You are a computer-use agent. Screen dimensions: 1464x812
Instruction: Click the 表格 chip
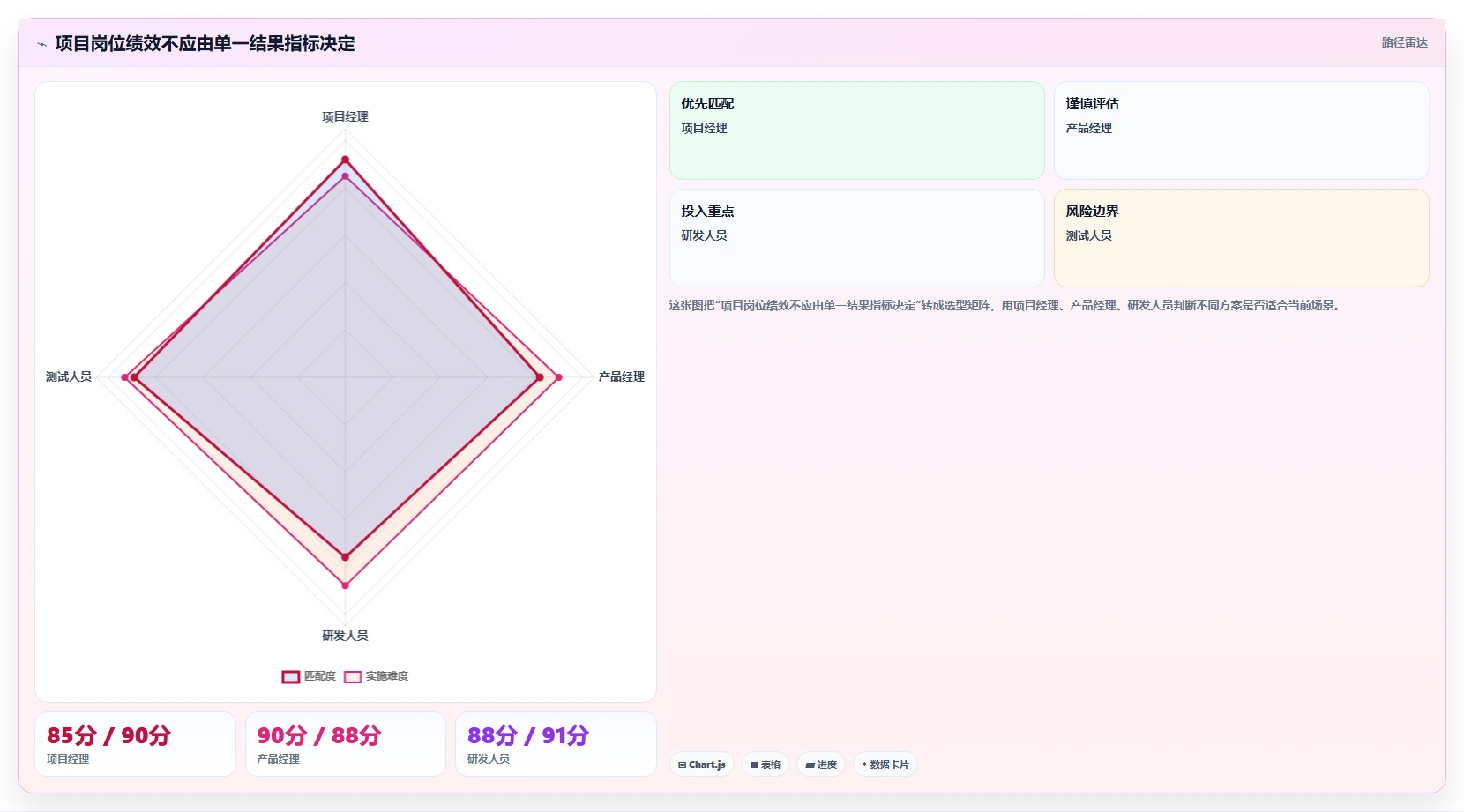pyautogui.click(x=766, y=764)
